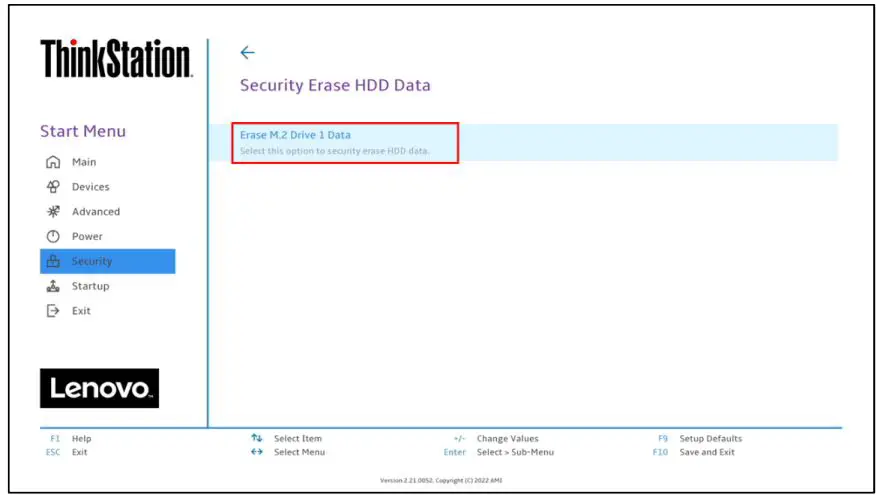Click the Power icon in the sidebar
This screenshot has height=495, width=882.
pyautogui.click(x=53, y=236)
